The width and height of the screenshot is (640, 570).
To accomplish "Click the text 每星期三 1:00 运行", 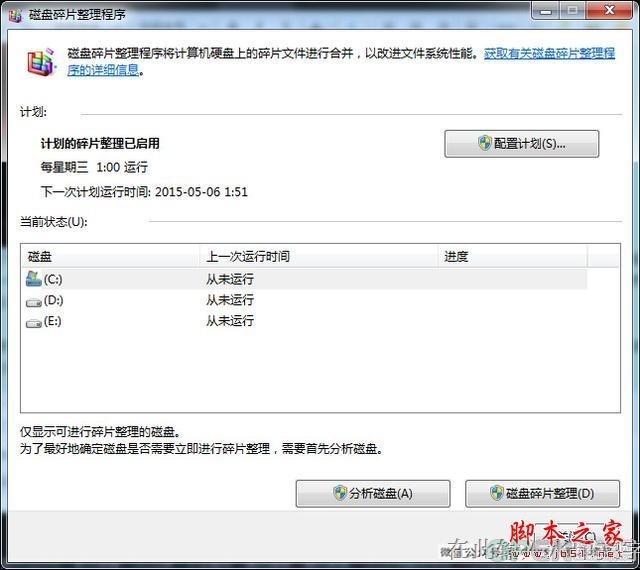I will pos(94,167).
